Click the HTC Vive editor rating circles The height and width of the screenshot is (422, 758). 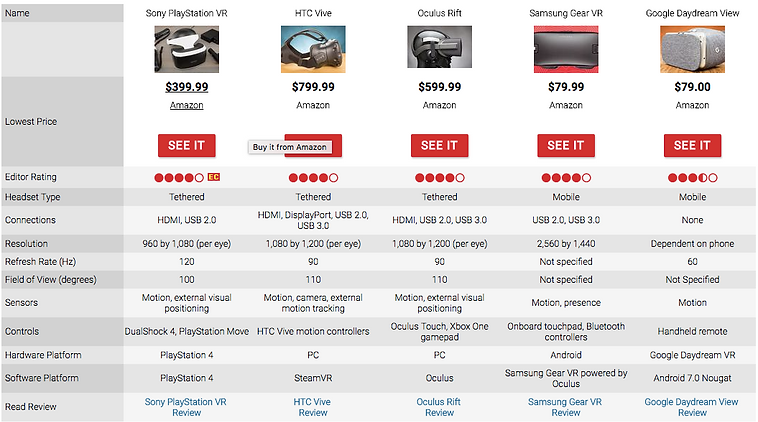(313, 177)
